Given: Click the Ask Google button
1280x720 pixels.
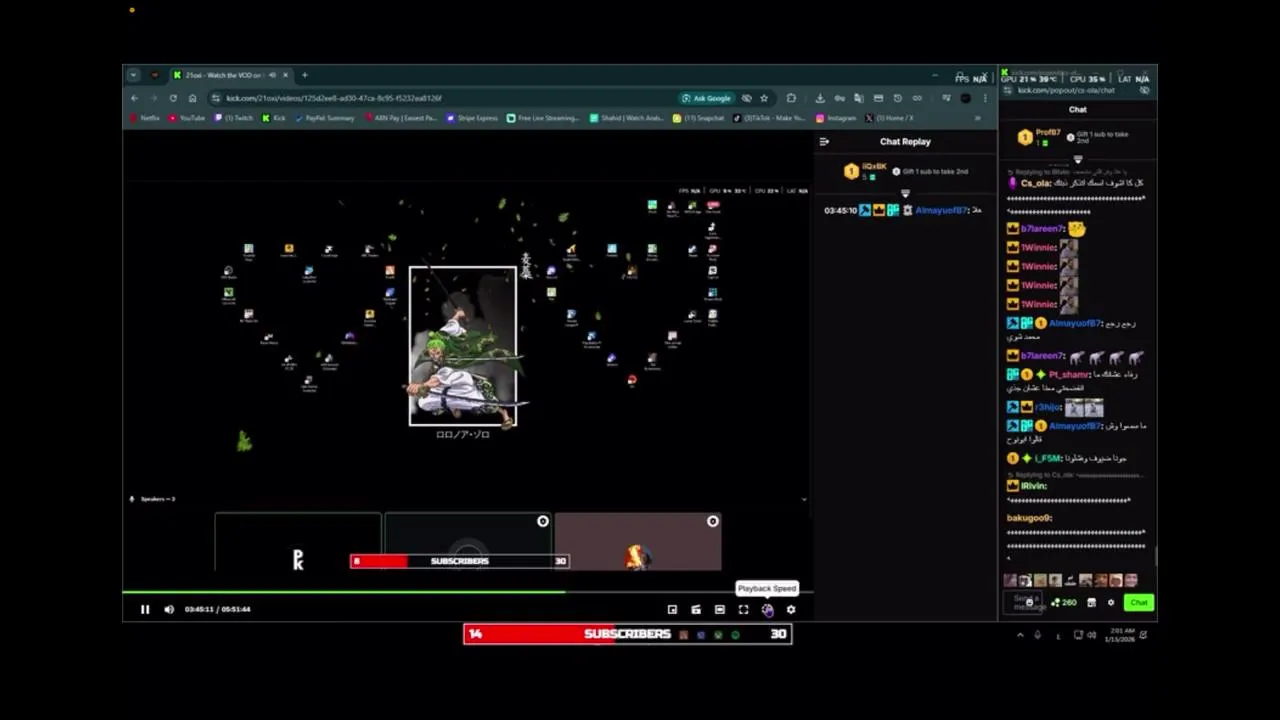Looking at the screenshot, I should (x=706, y=98).
